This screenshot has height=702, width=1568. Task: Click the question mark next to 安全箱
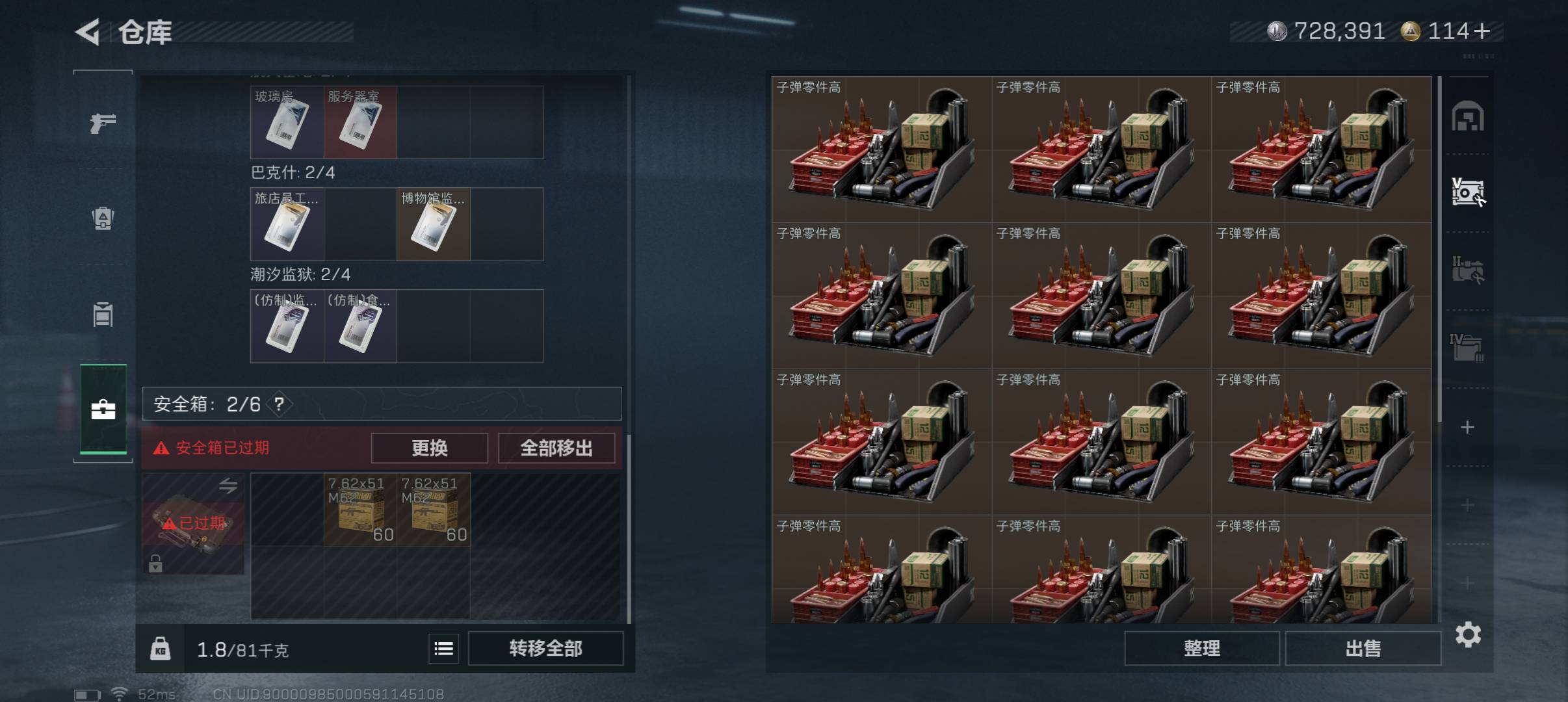click(x=279, y=404)
